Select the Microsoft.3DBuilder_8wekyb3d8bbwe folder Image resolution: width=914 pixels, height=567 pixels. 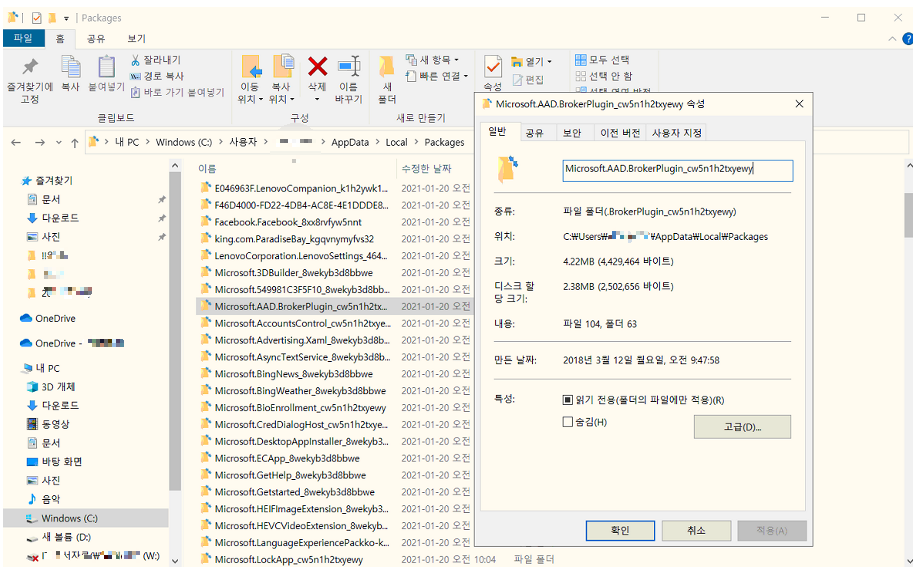pos(293,273)
